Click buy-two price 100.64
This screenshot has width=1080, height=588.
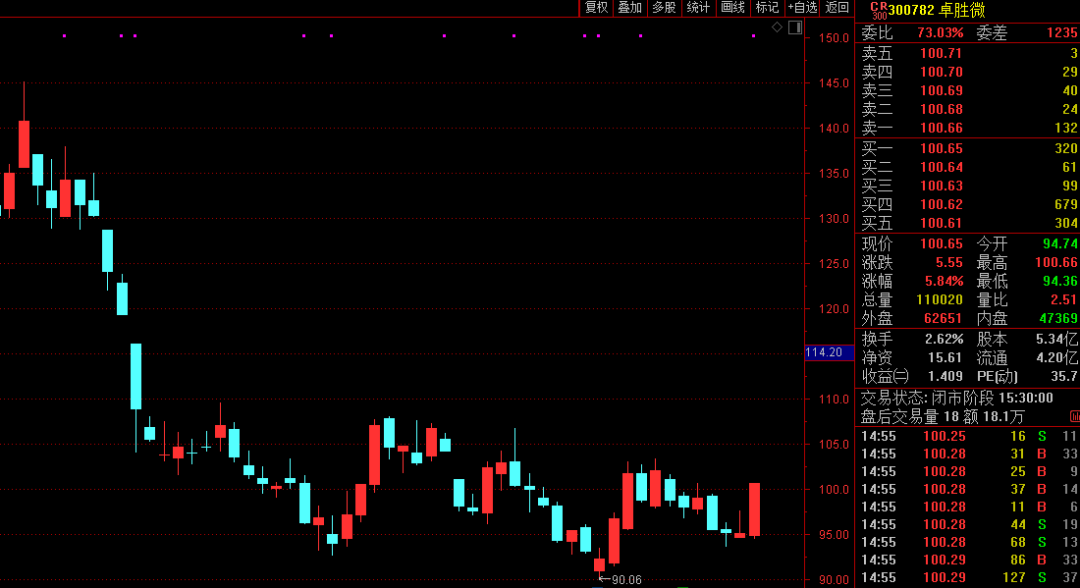click(x=941, y=167)
